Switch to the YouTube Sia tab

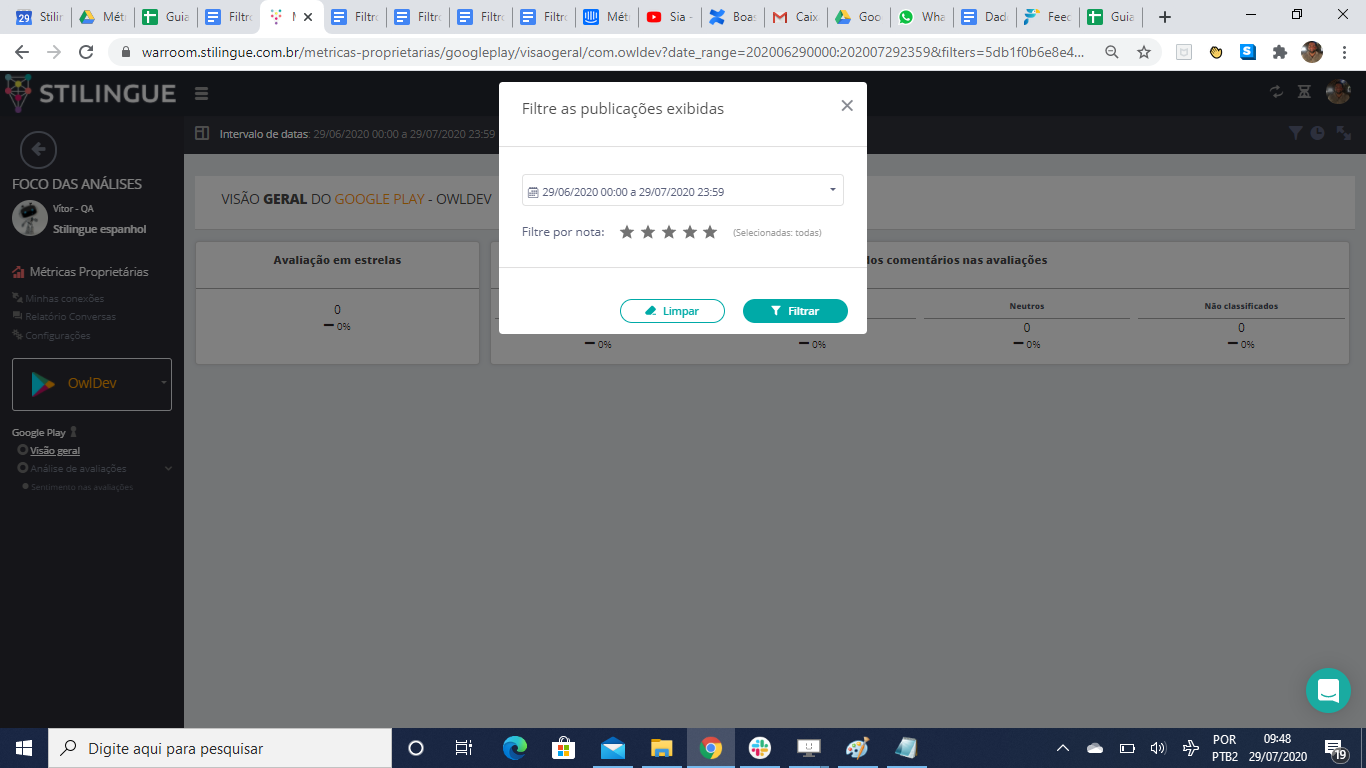(668, 17)
